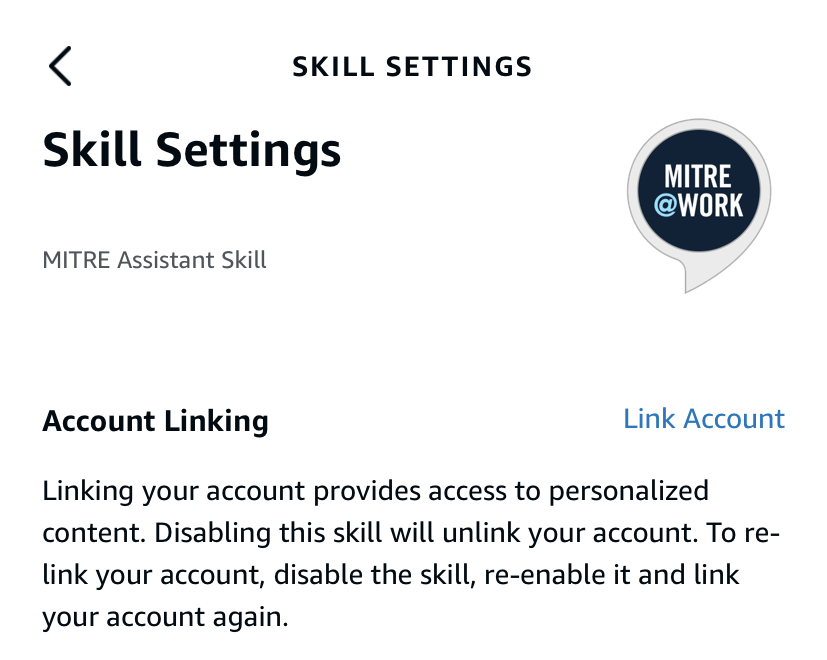Click the line 'link your account, disable the skill'
This screenshot has width=827, height=660.
397,575
